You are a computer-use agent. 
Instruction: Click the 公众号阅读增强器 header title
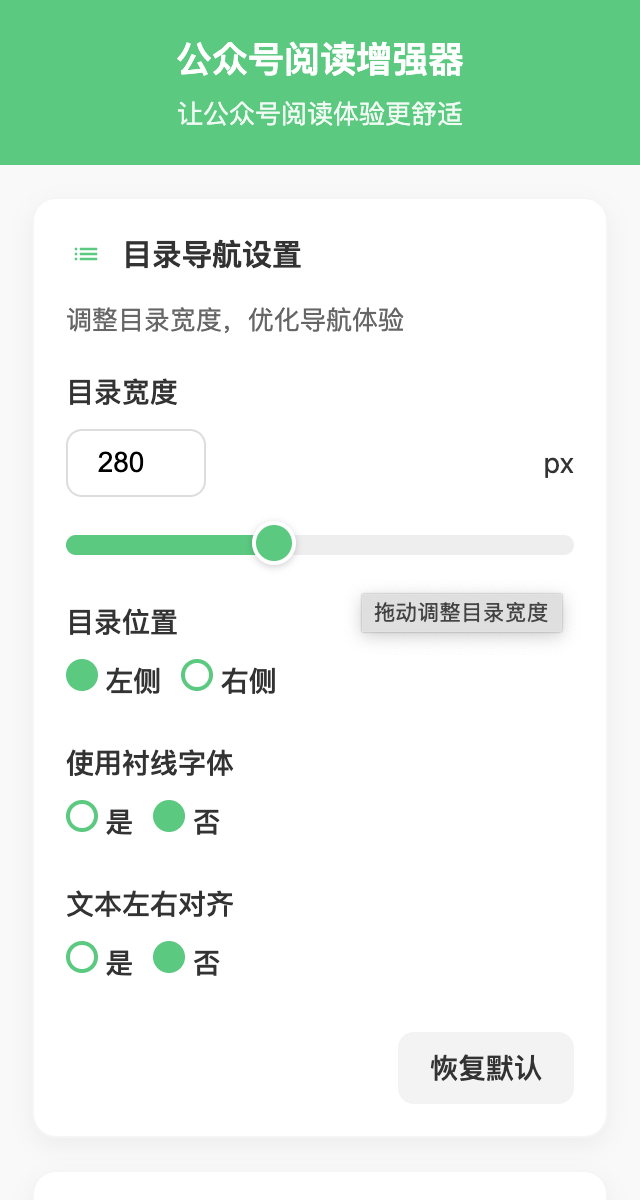320,61
